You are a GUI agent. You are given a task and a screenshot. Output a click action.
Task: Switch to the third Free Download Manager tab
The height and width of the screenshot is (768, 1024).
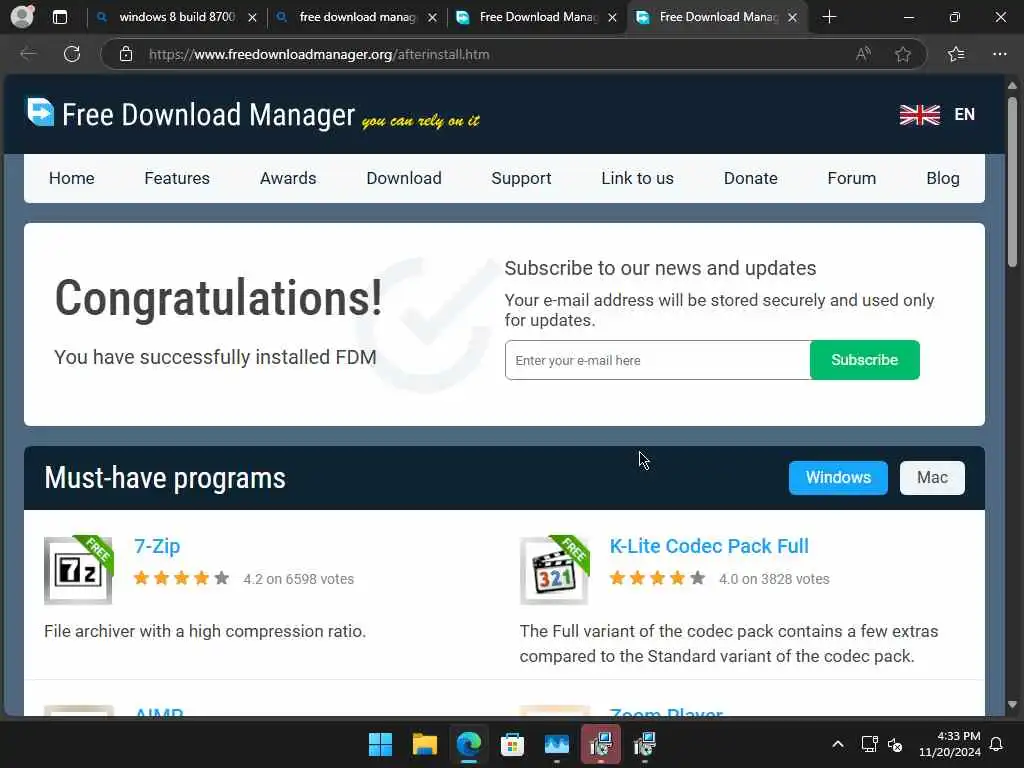tap(537, 17)
